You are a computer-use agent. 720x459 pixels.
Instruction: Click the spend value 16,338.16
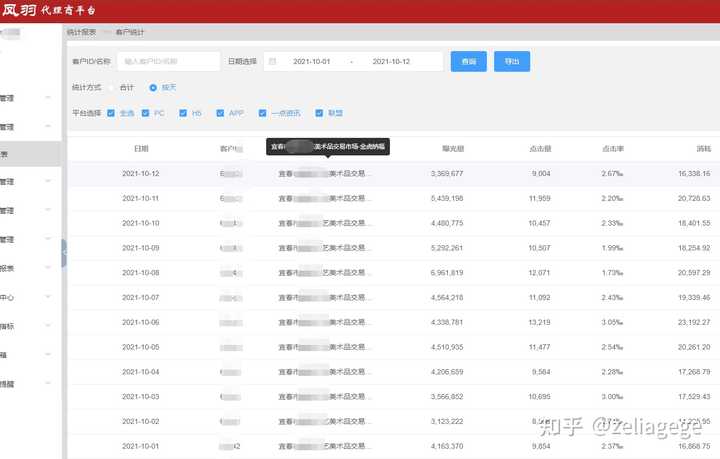tap(694, 174)
